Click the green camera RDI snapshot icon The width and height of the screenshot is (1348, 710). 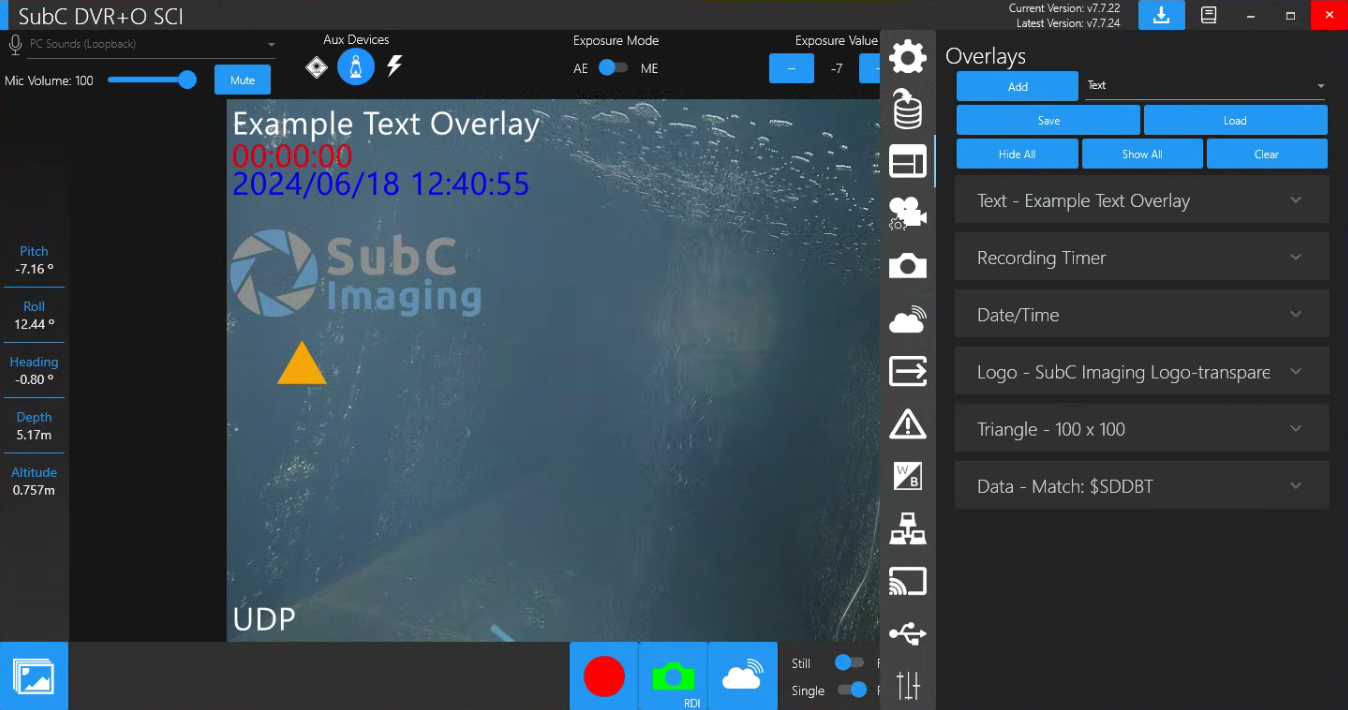pyautogui.click(x=673, y=677)
